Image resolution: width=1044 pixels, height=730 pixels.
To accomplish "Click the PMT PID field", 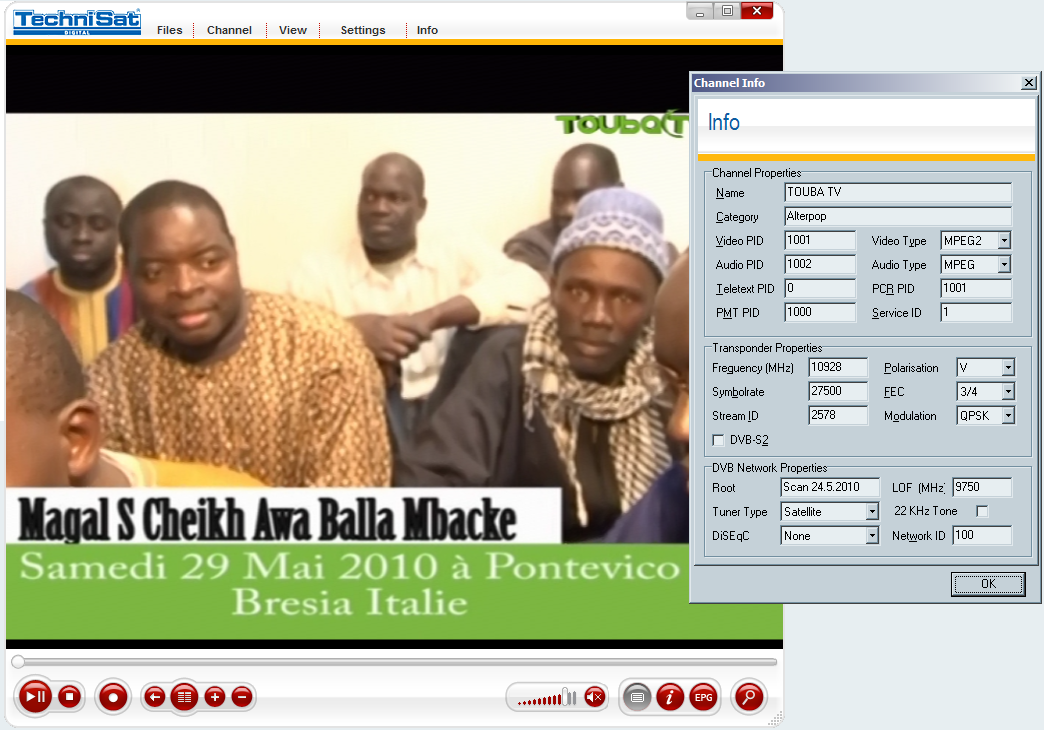I will [820, 312].
